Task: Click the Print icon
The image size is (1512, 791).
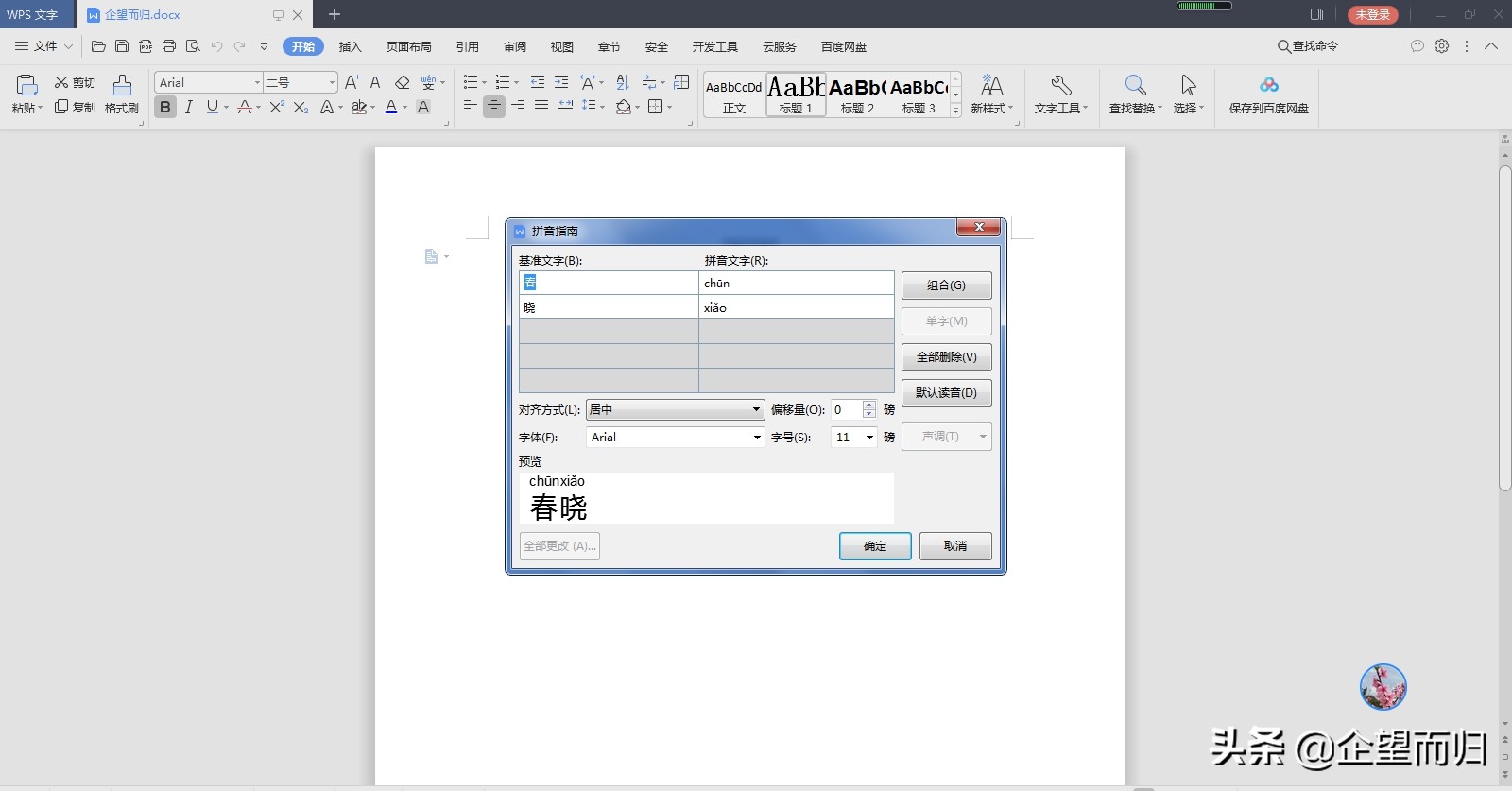Action: (x=169, y=45)
